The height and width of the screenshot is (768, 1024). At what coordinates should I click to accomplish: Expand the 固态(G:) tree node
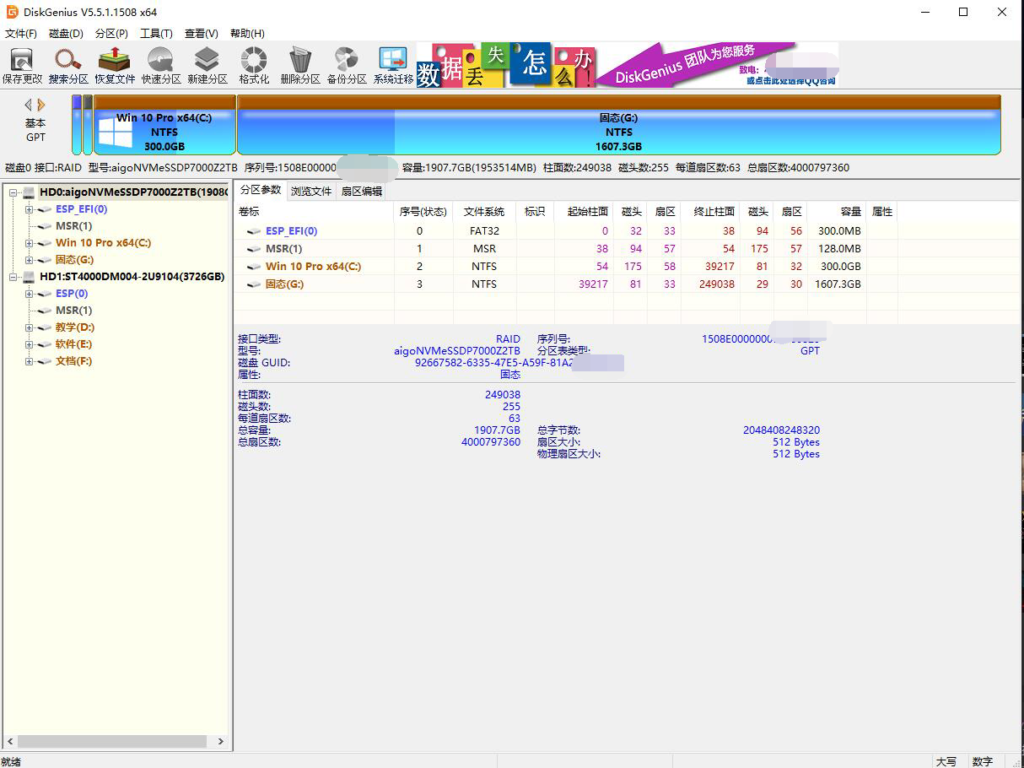[29, 260]
